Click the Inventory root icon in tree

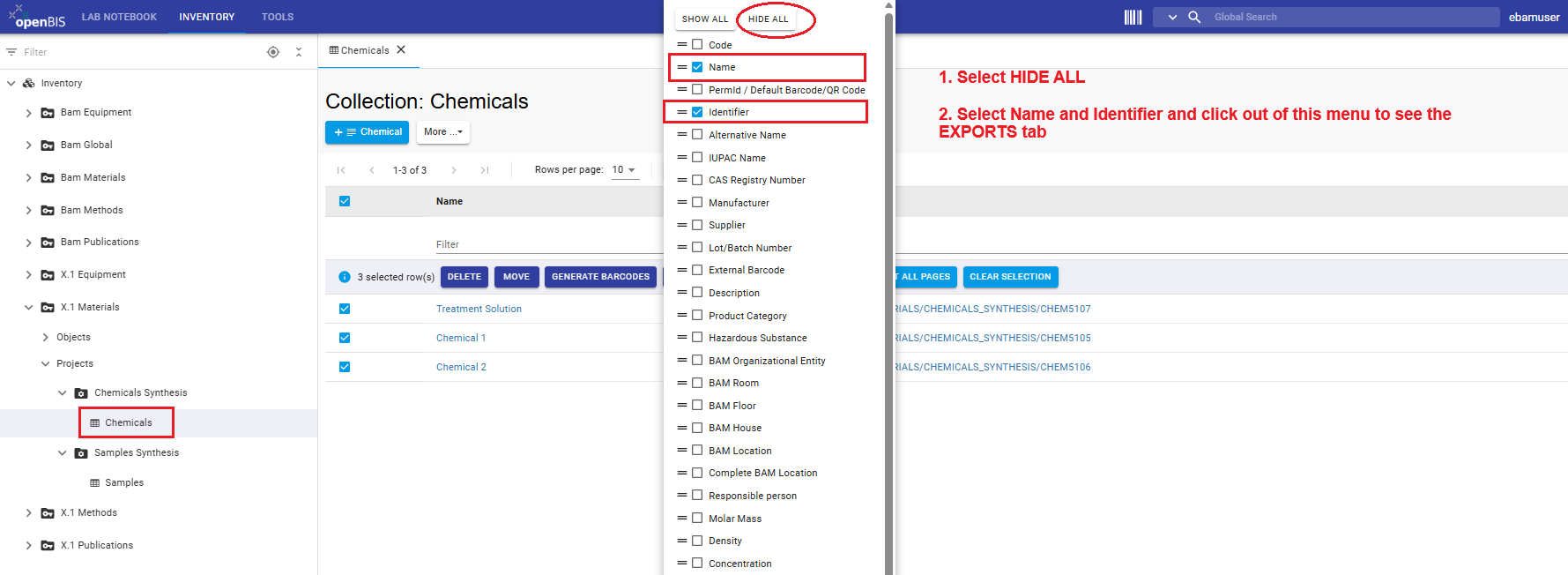28,83
